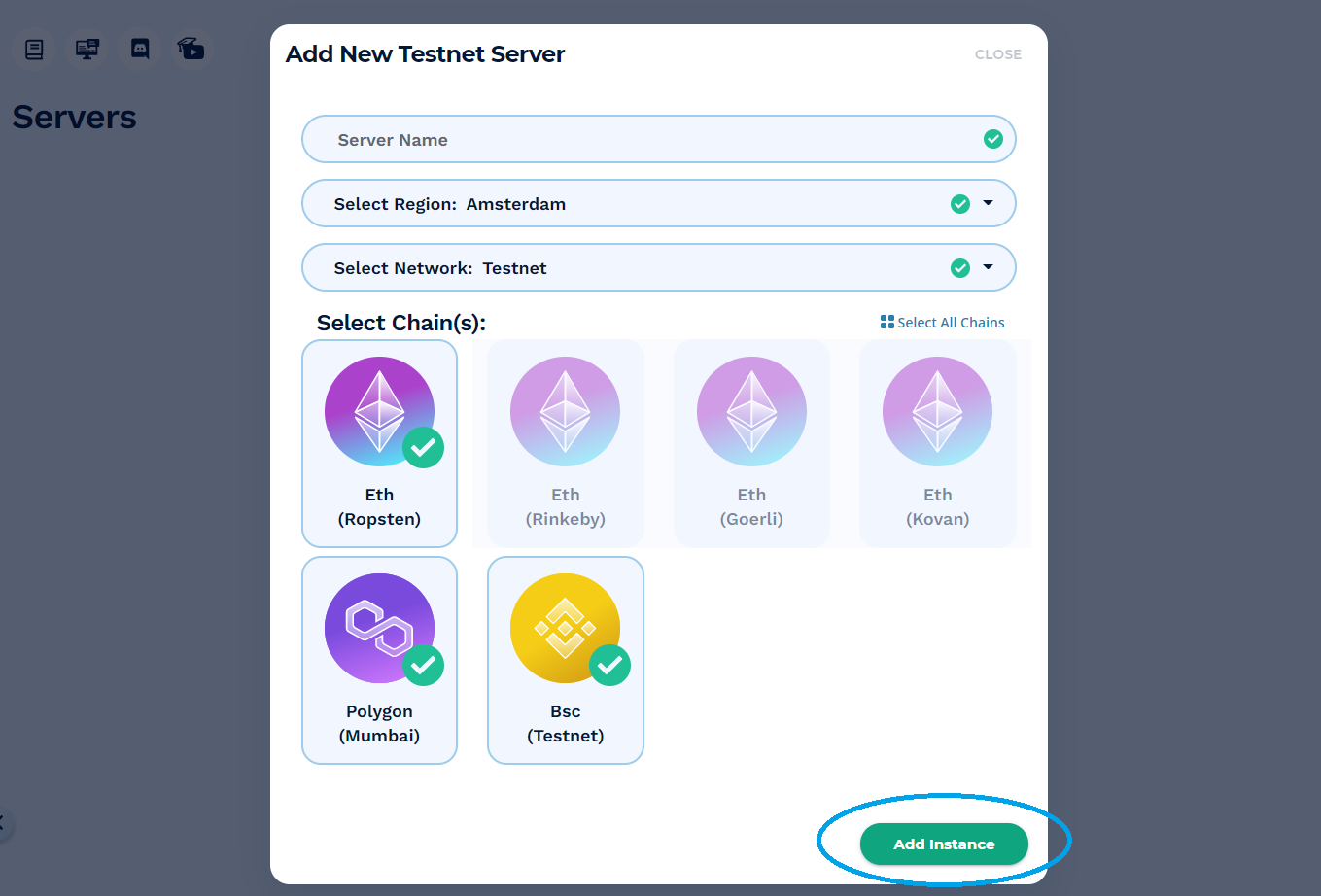The height and width of the screenshot is (896, 1321).
Task: Click the Add Instance button
Action: click(x=944, y=844)
